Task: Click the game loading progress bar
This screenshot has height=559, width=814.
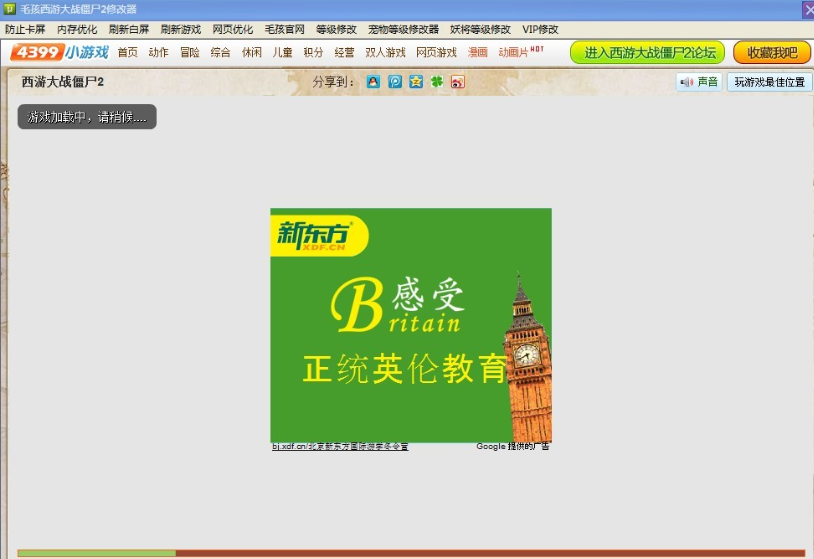Action: pyautogui.click(x=411, y=553)
